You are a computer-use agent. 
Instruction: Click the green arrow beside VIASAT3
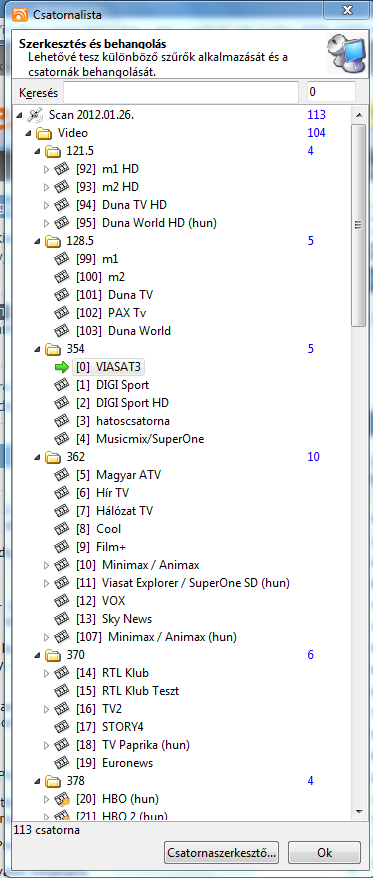tap(62, 367)
